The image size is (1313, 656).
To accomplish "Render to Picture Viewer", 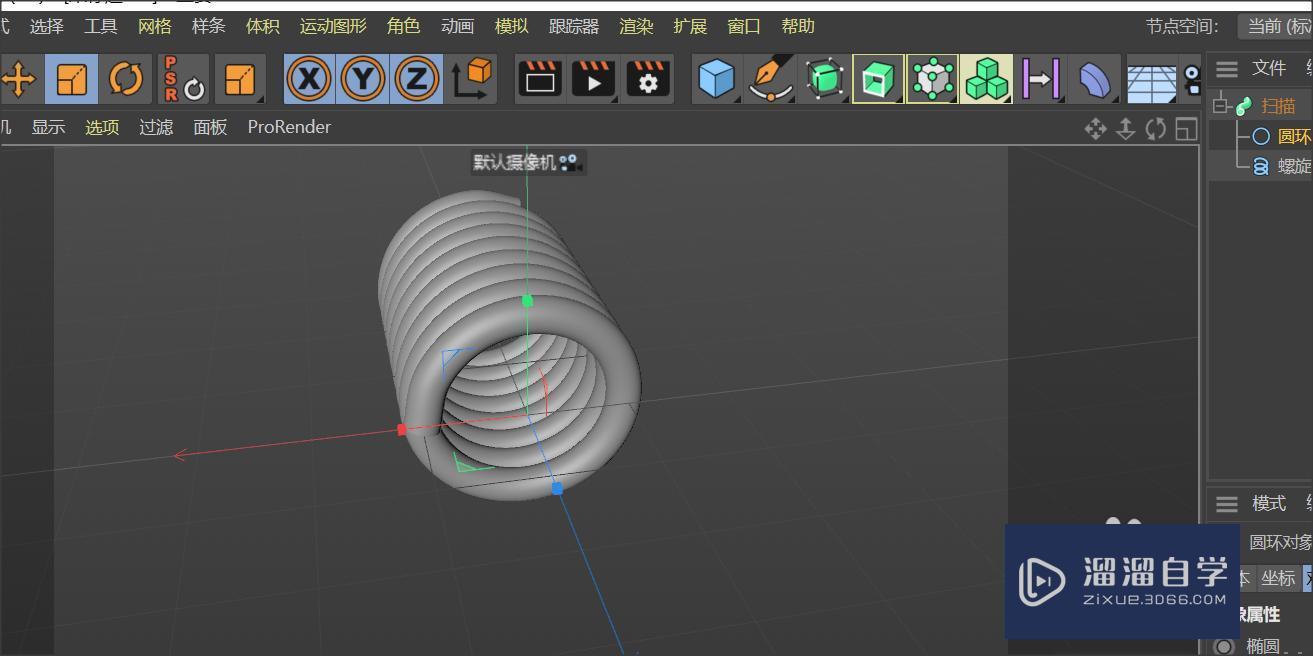I will [594, 78].
